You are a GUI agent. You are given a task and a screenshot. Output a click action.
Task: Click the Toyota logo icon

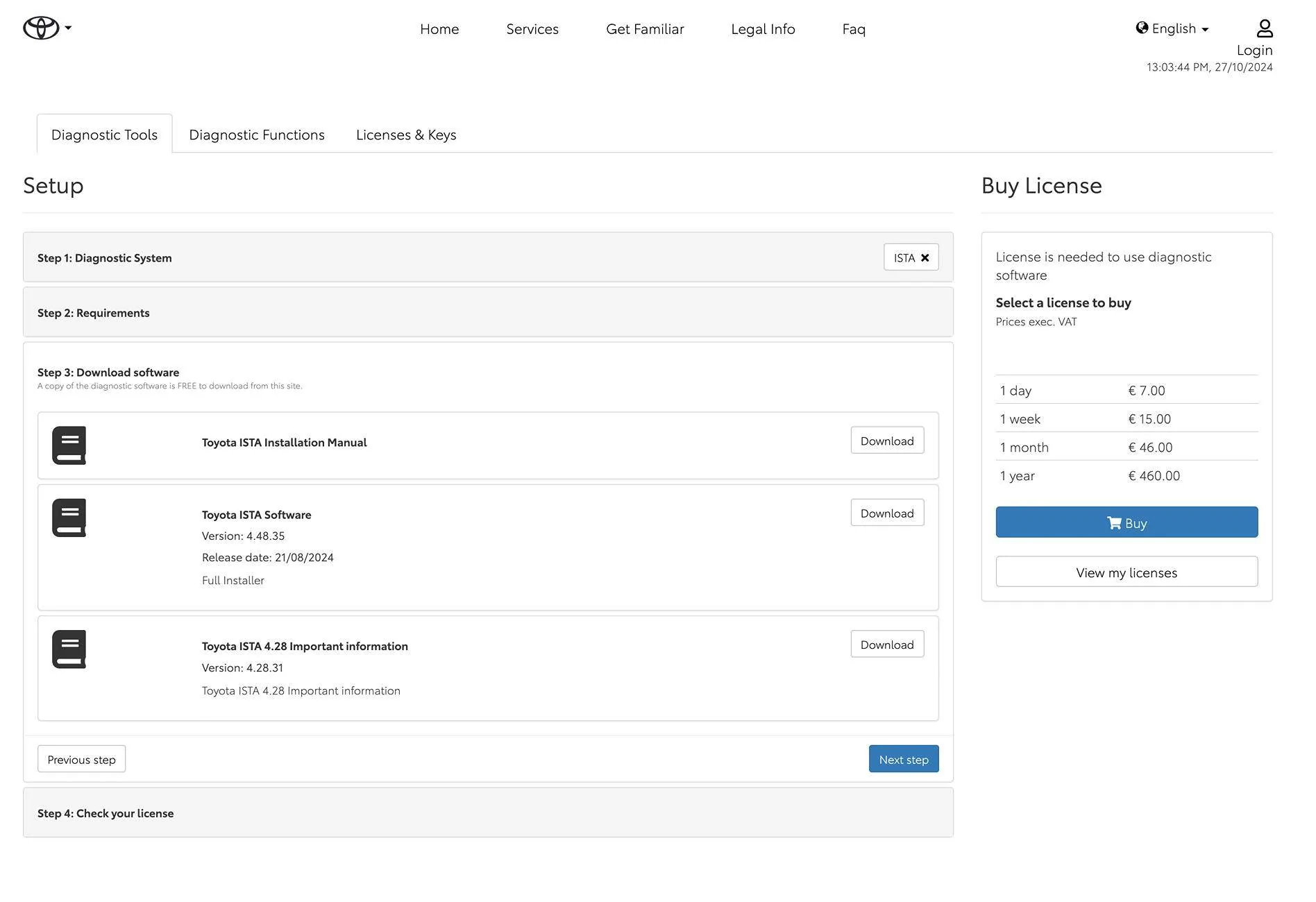41,28
